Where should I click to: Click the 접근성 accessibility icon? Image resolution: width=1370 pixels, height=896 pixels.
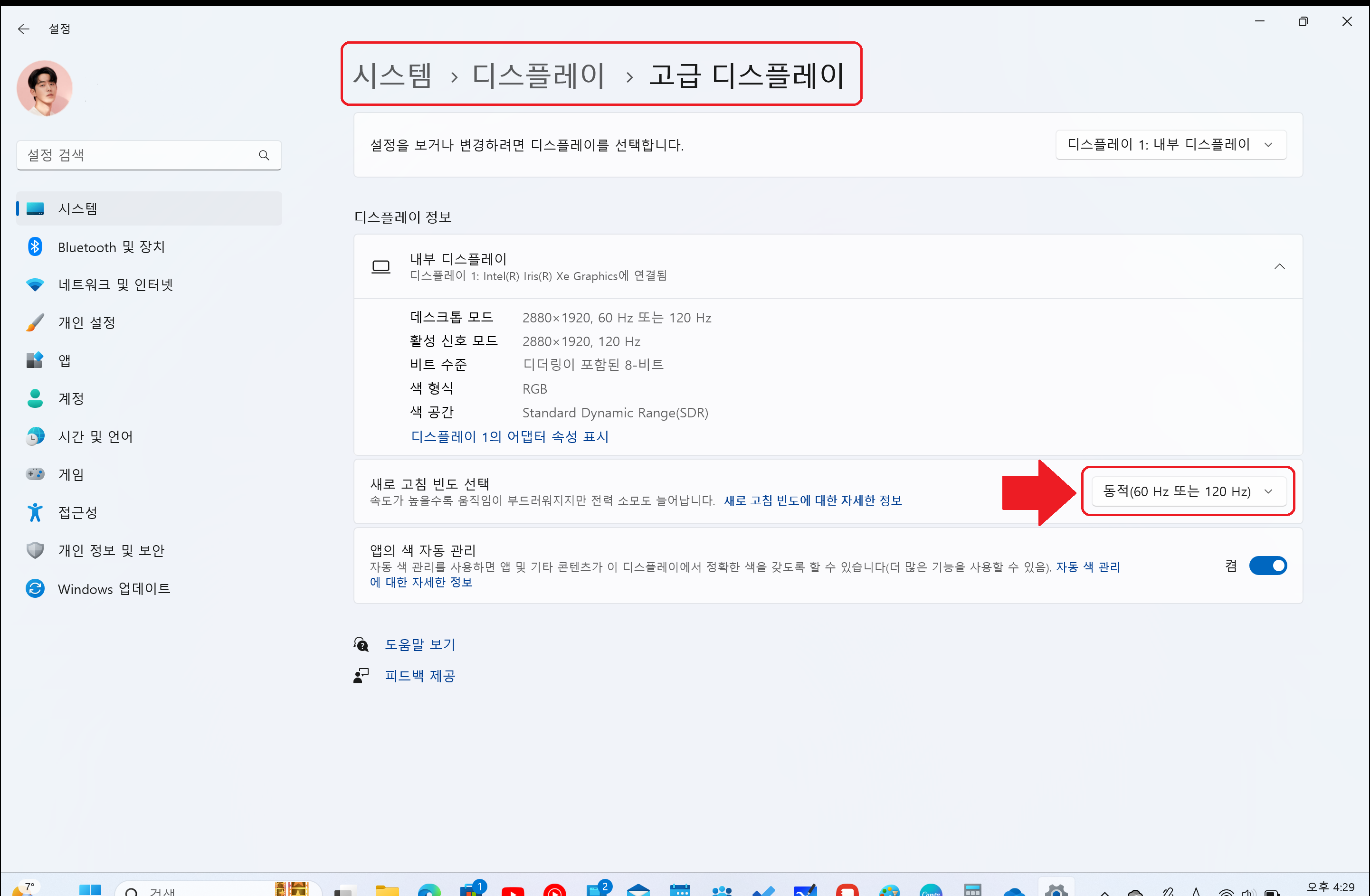[x=35, y=512]
